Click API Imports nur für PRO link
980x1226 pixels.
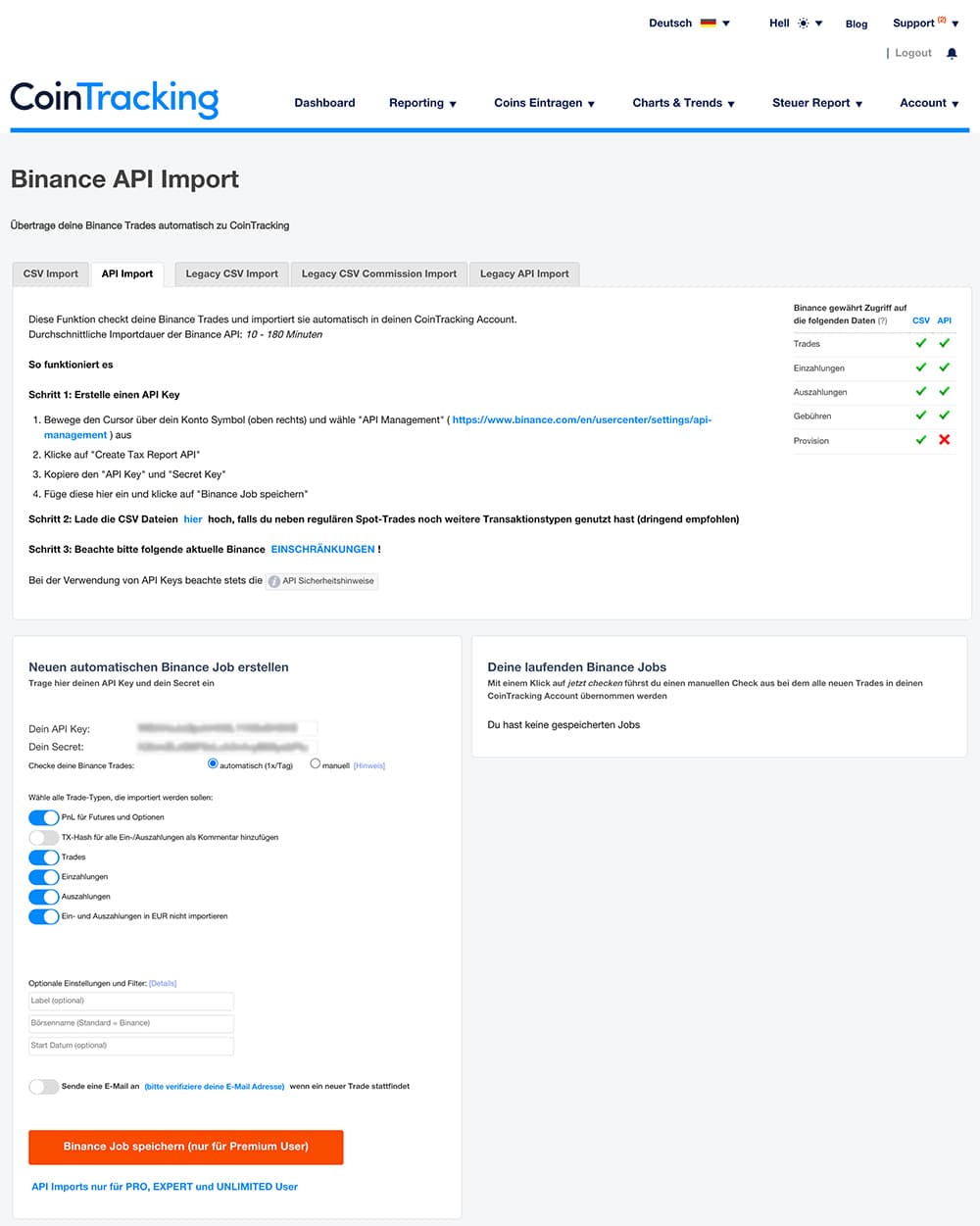click(165, 1187)
